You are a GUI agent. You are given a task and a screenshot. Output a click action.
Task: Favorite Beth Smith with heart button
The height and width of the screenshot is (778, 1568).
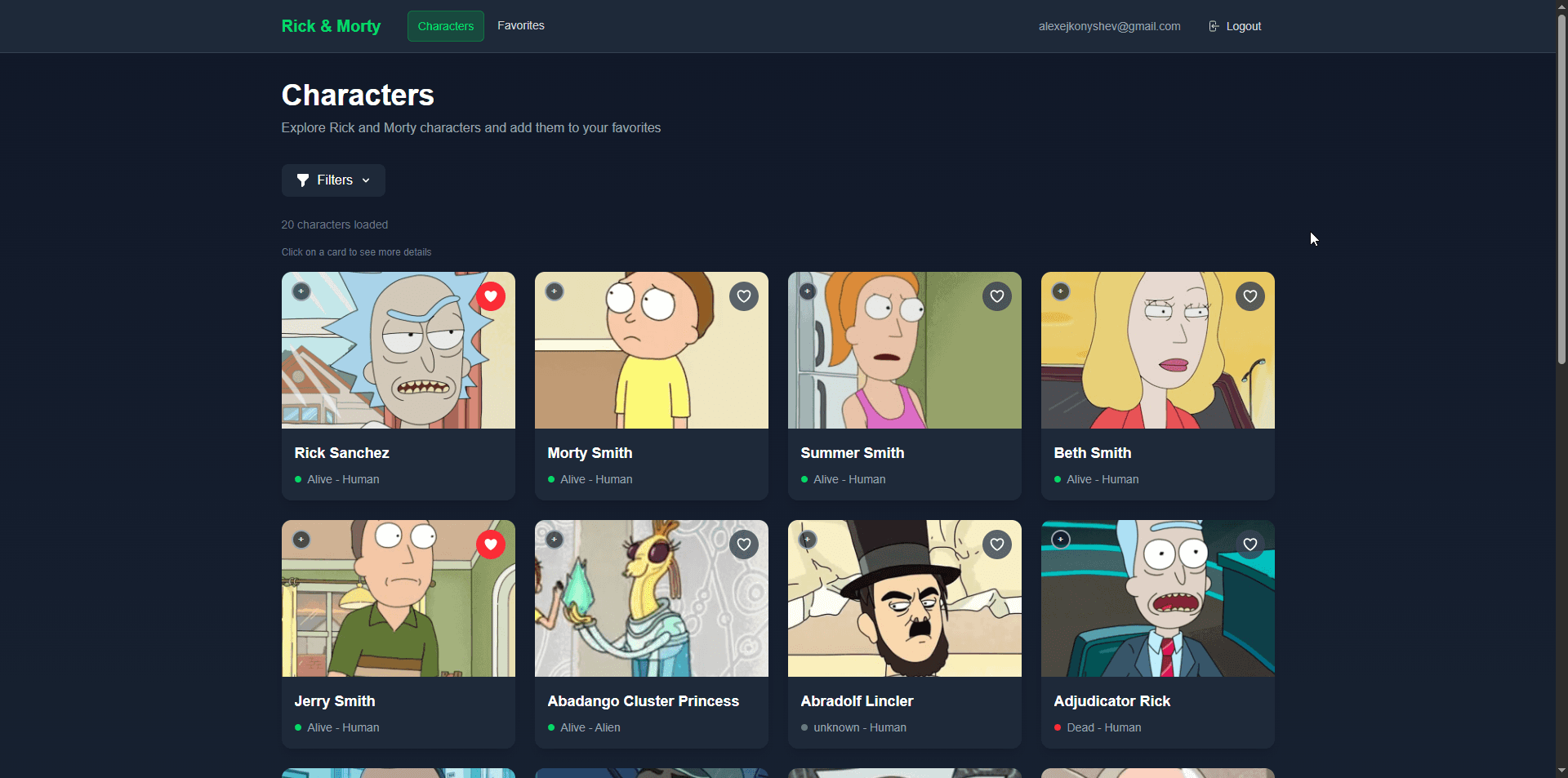(x=1250, y=296)
